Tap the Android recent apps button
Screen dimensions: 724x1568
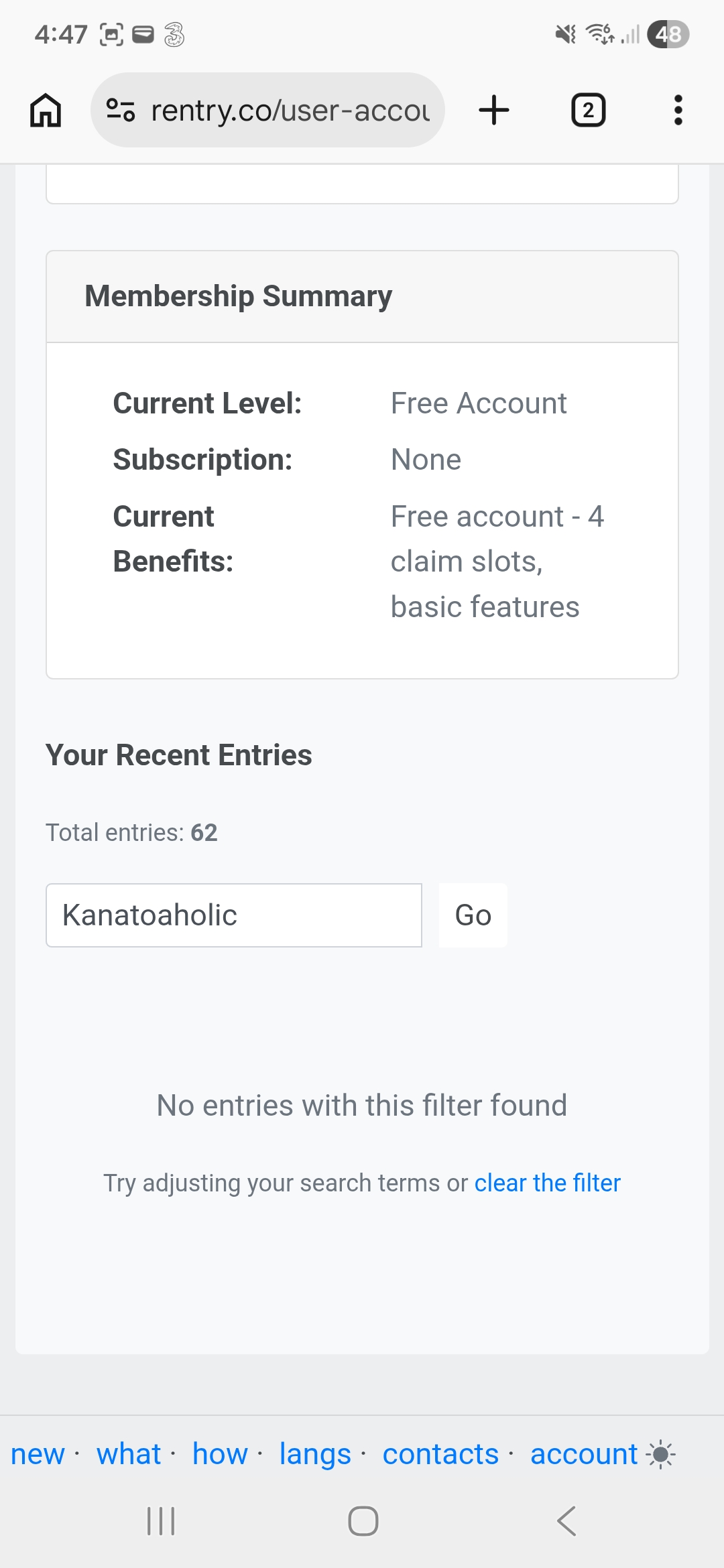coord(161,1521)
